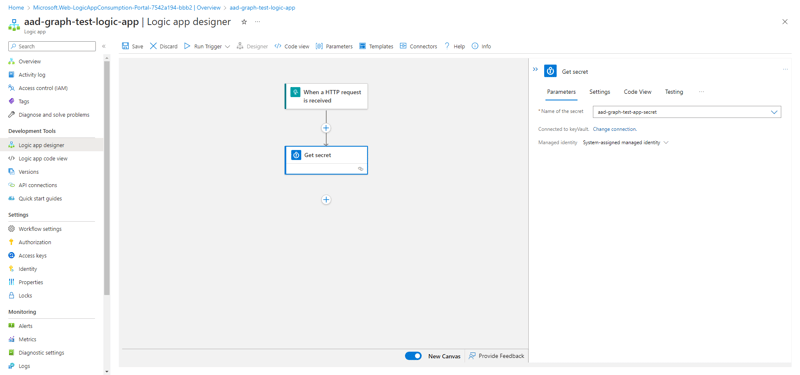Click the Change connection link
800x375 pixels.
(x=614, y=130)
